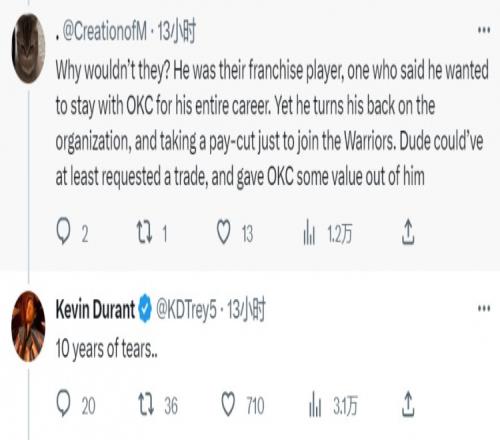The image size is (500, 440).
Task: Open more options for CreationofM tweet
Action: tap(484, 30)
